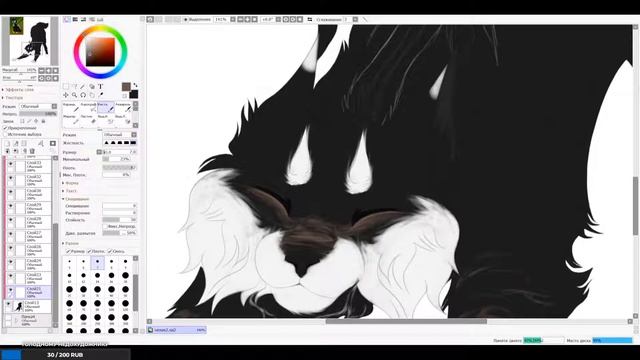Image resolution: width=640 pixels, height=360 pixels.
Task: Click the transparent color toggle icon
Action: coord(124,96)
